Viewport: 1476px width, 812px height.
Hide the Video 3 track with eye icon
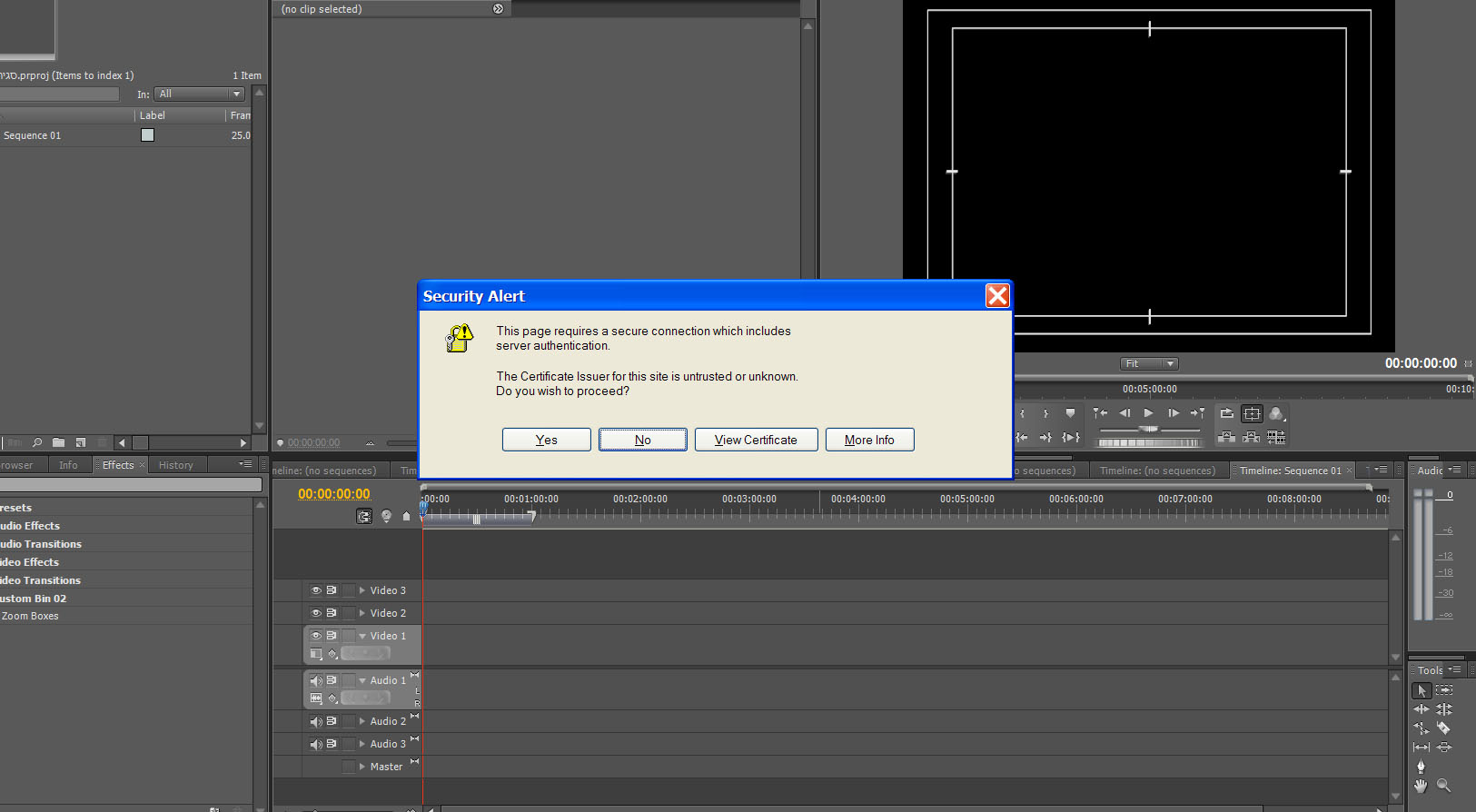pos(316,590)
